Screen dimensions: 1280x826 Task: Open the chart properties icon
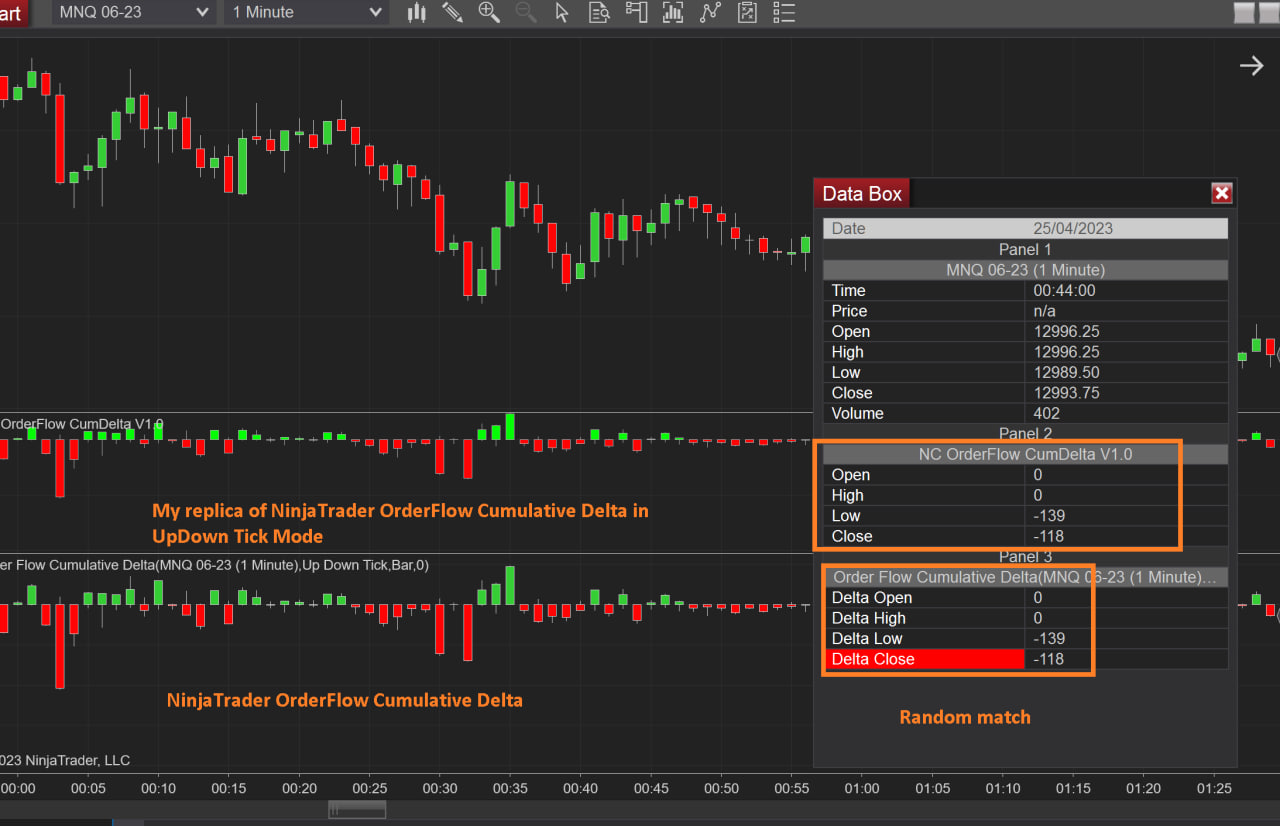(747, 13)
